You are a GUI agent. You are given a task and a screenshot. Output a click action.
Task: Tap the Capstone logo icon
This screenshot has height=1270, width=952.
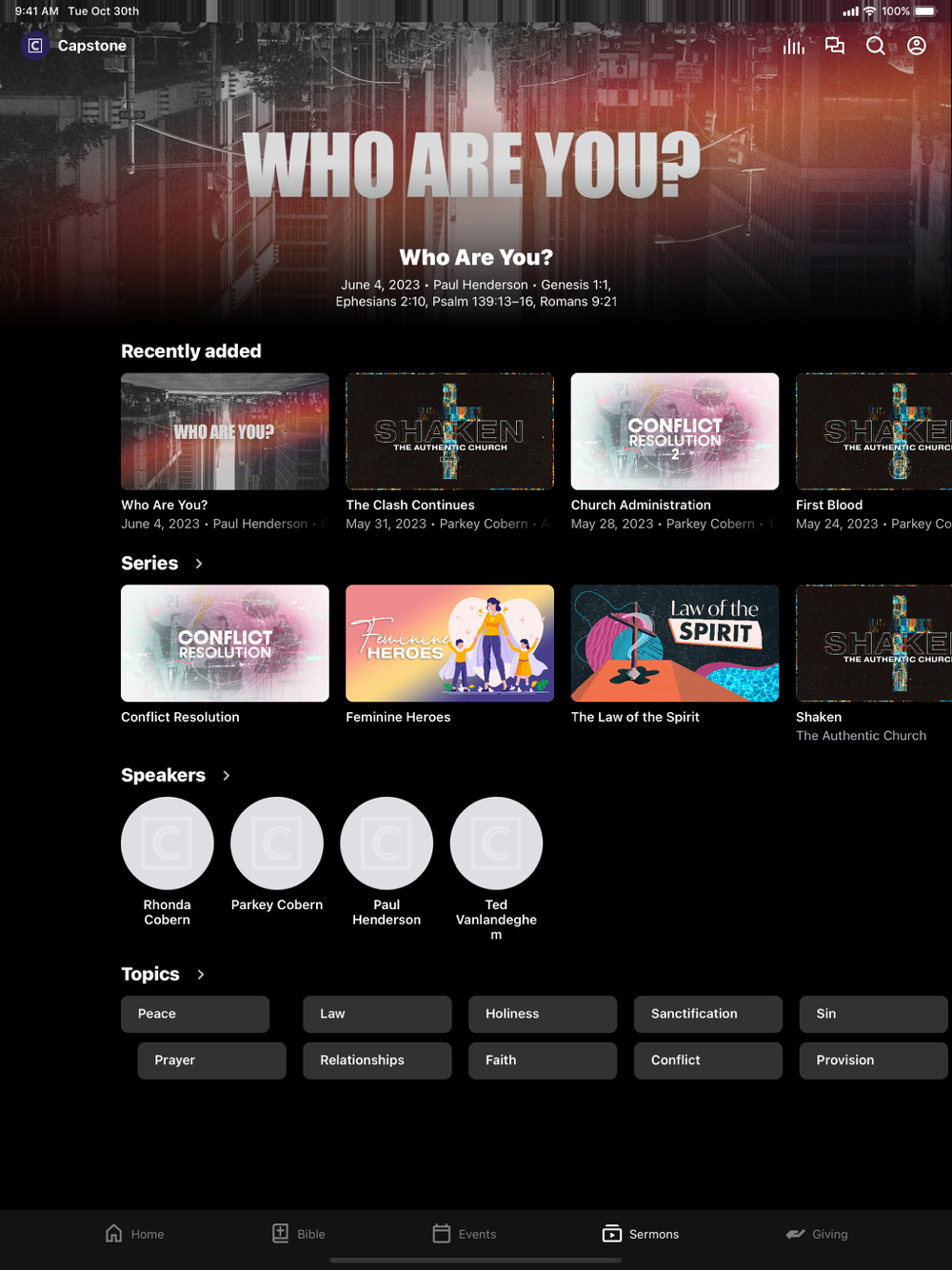pos(35,46)
